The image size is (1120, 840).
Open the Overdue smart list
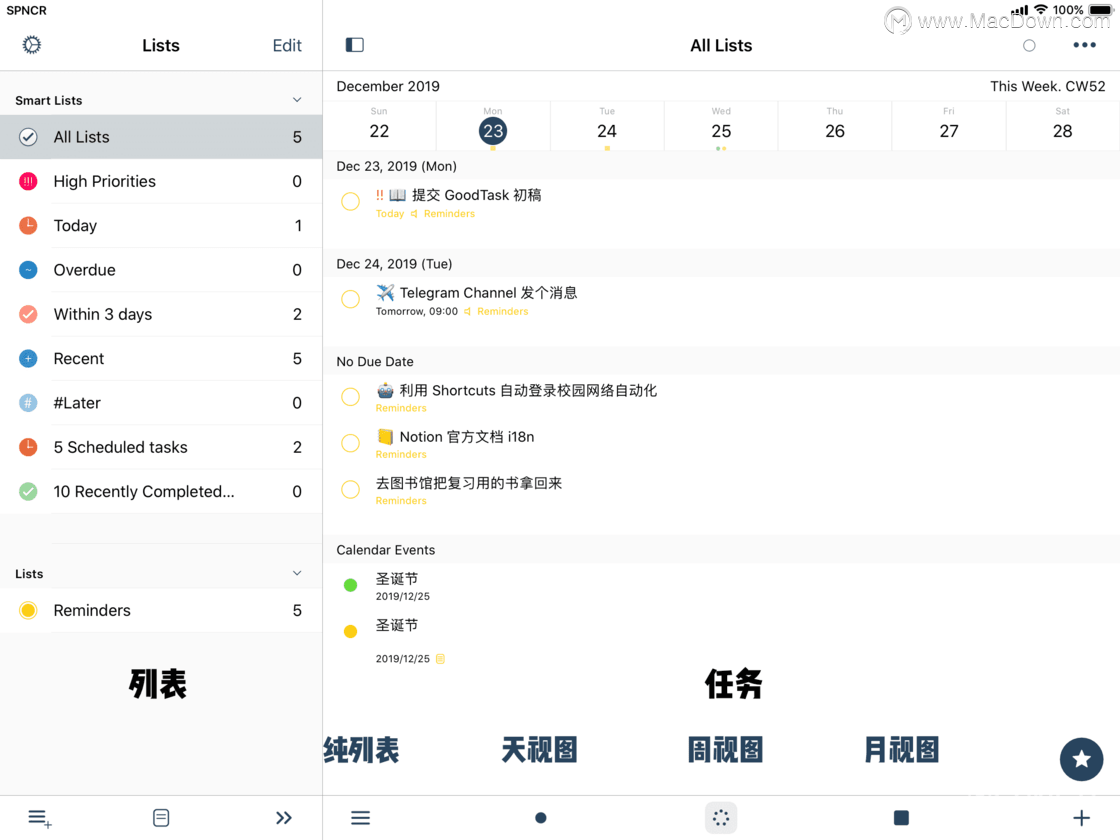click(161, 270)
